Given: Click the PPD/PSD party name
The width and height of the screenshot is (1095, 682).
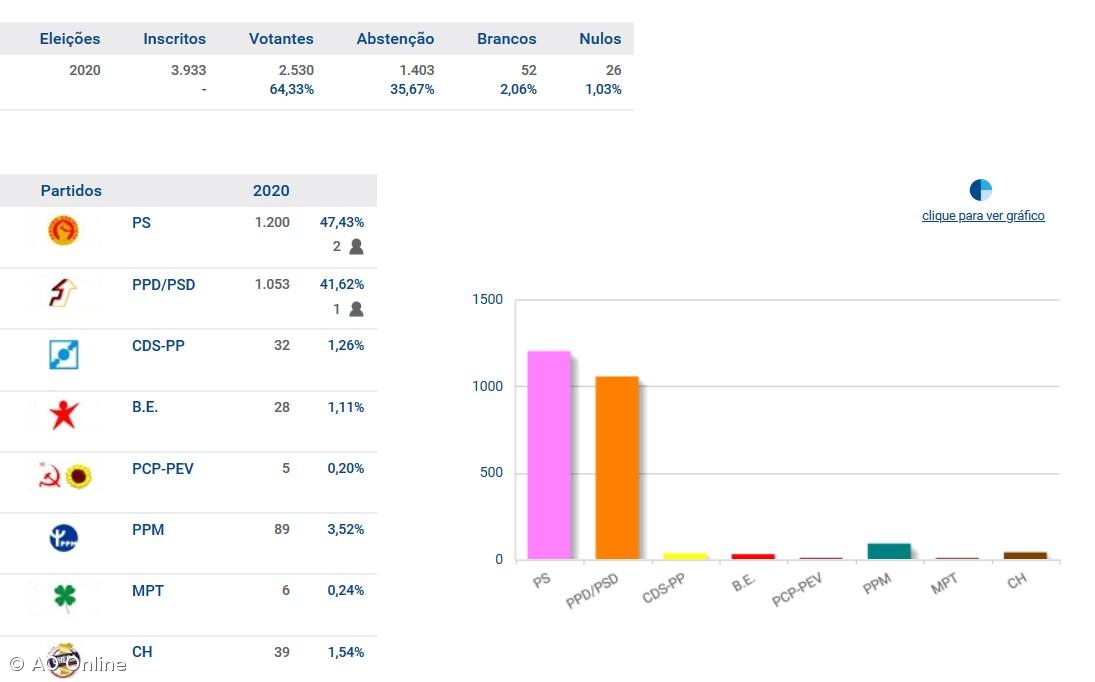Looking at the screenshot, I should pyautogui.click(x=163, y=285).
